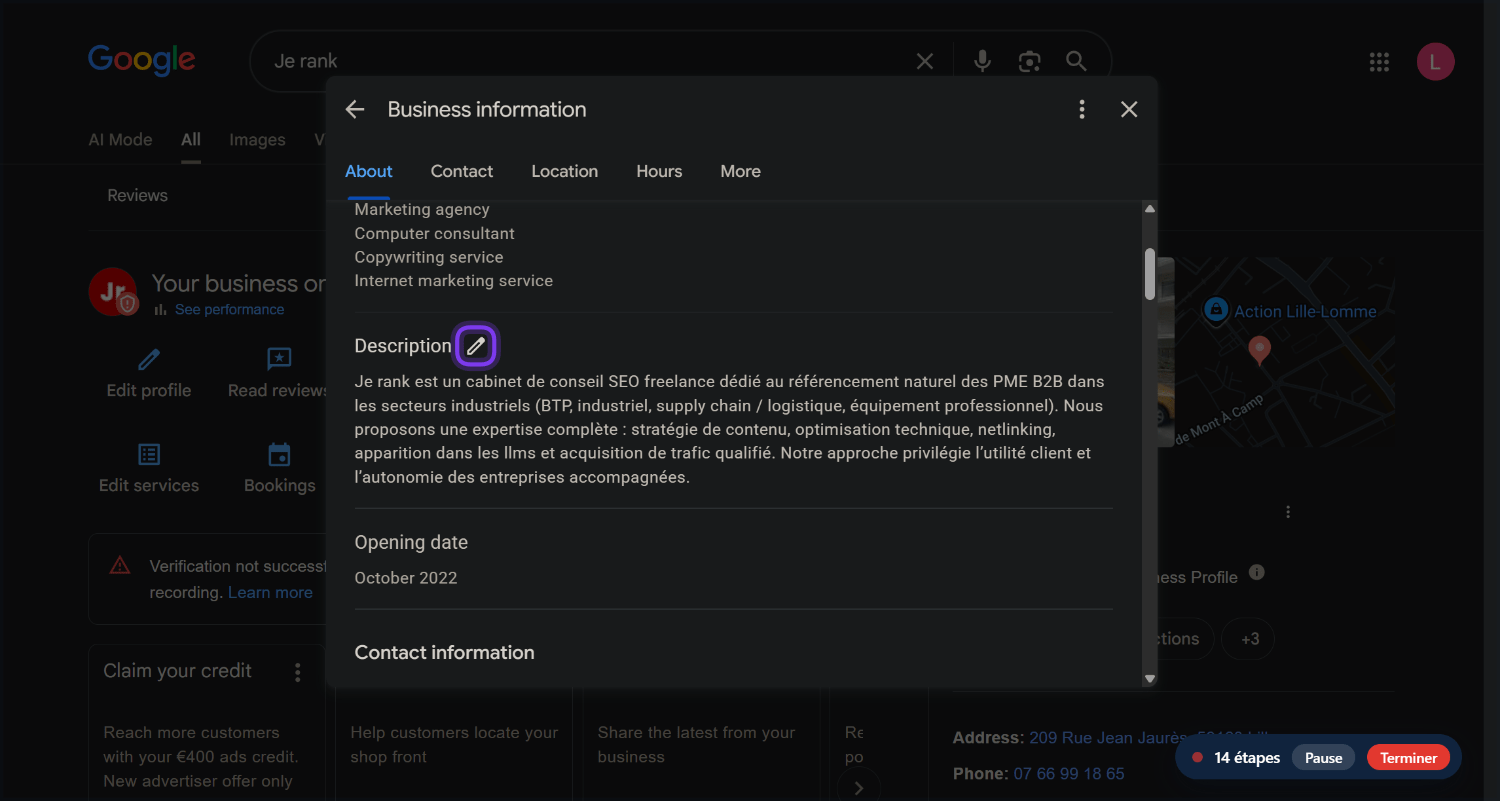Call the phone number 07 66 99 18 65
The height and width of the screenshot is (801, 1500).
click(1069, 774)
